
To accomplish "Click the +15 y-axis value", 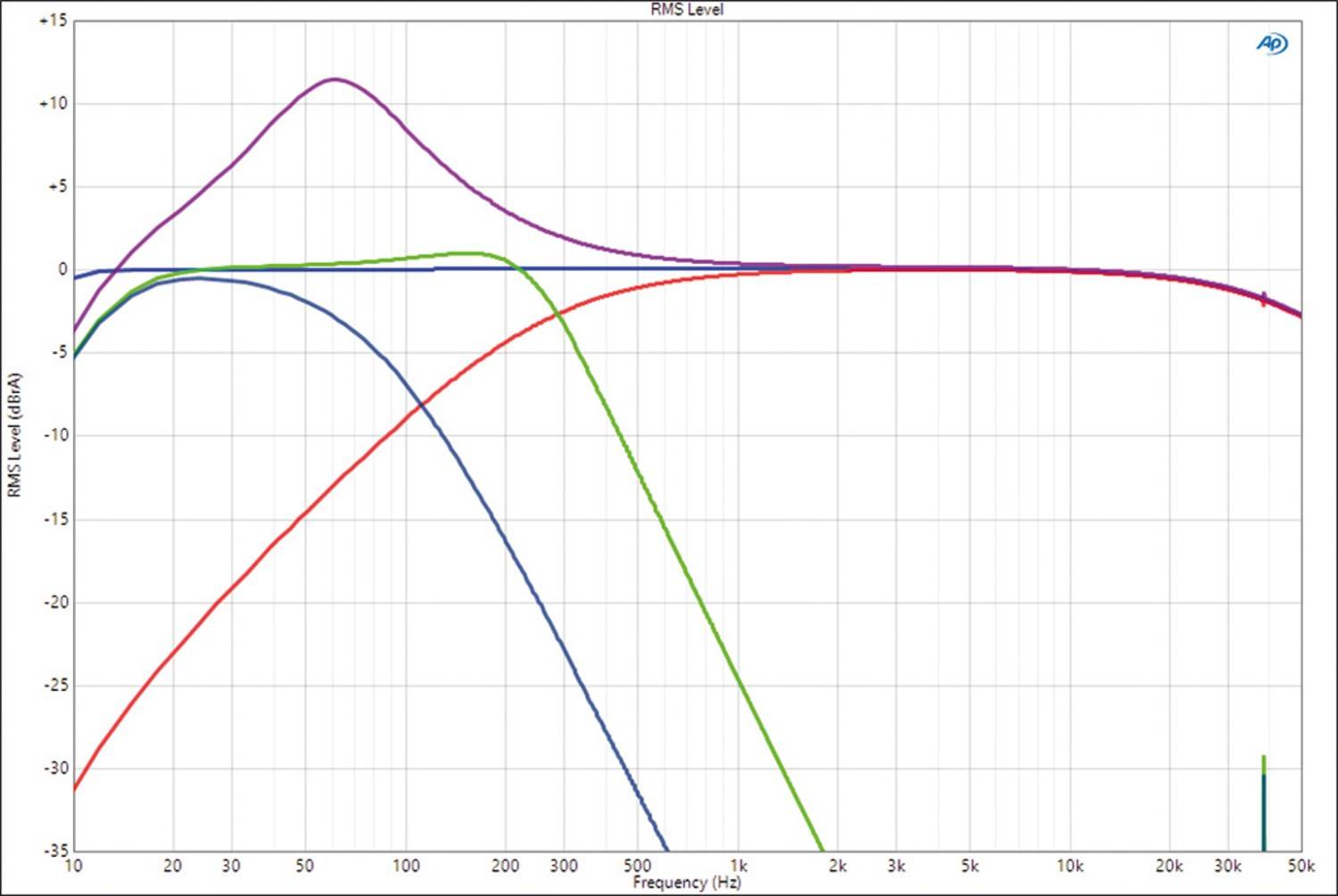I will point(53,21).
